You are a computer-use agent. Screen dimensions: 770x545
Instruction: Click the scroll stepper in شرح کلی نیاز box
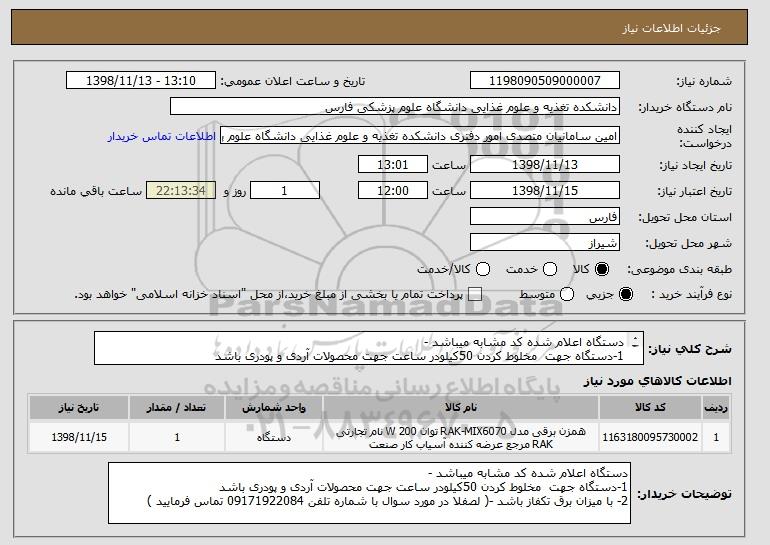(x=635, y=342)
